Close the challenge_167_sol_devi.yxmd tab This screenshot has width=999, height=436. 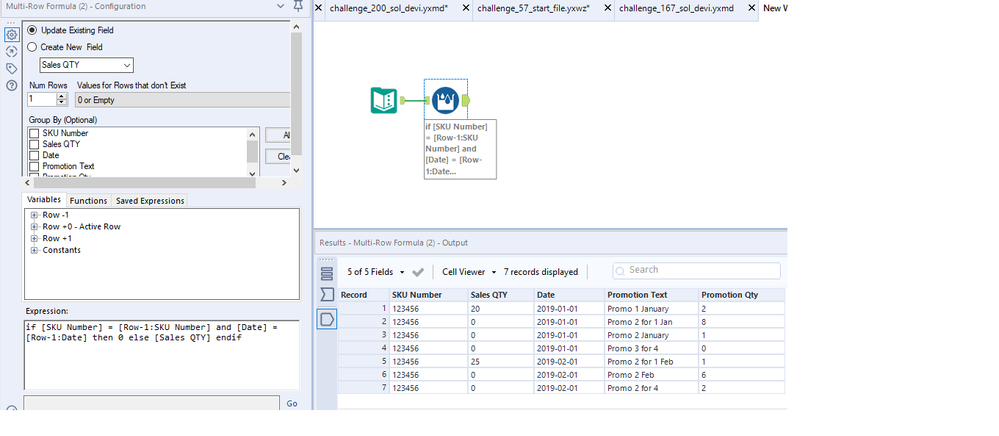pos(752,8)
